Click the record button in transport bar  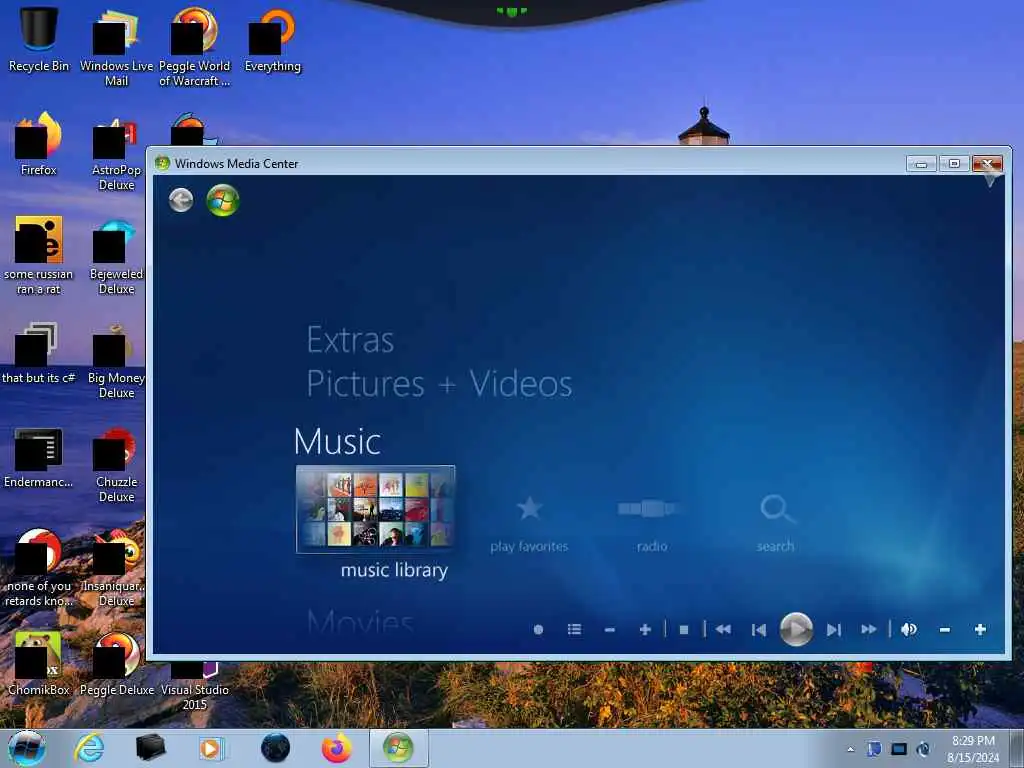538,630
